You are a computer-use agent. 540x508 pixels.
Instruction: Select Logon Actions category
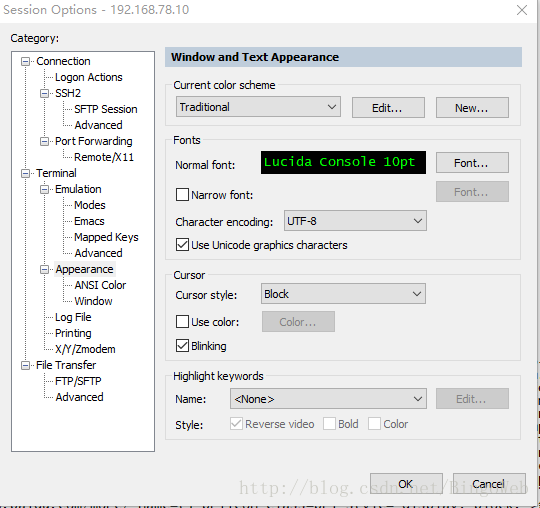89,77
